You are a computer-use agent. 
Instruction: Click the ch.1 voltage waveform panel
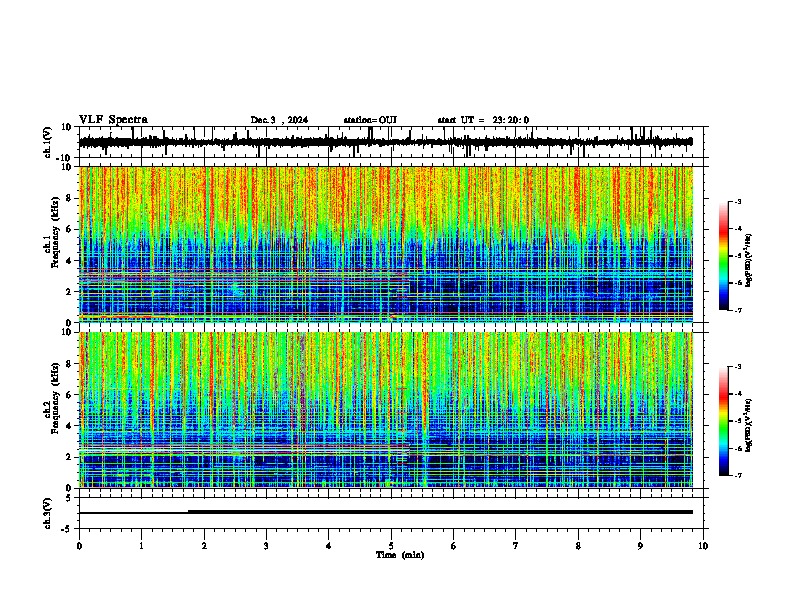coord(391,142)
